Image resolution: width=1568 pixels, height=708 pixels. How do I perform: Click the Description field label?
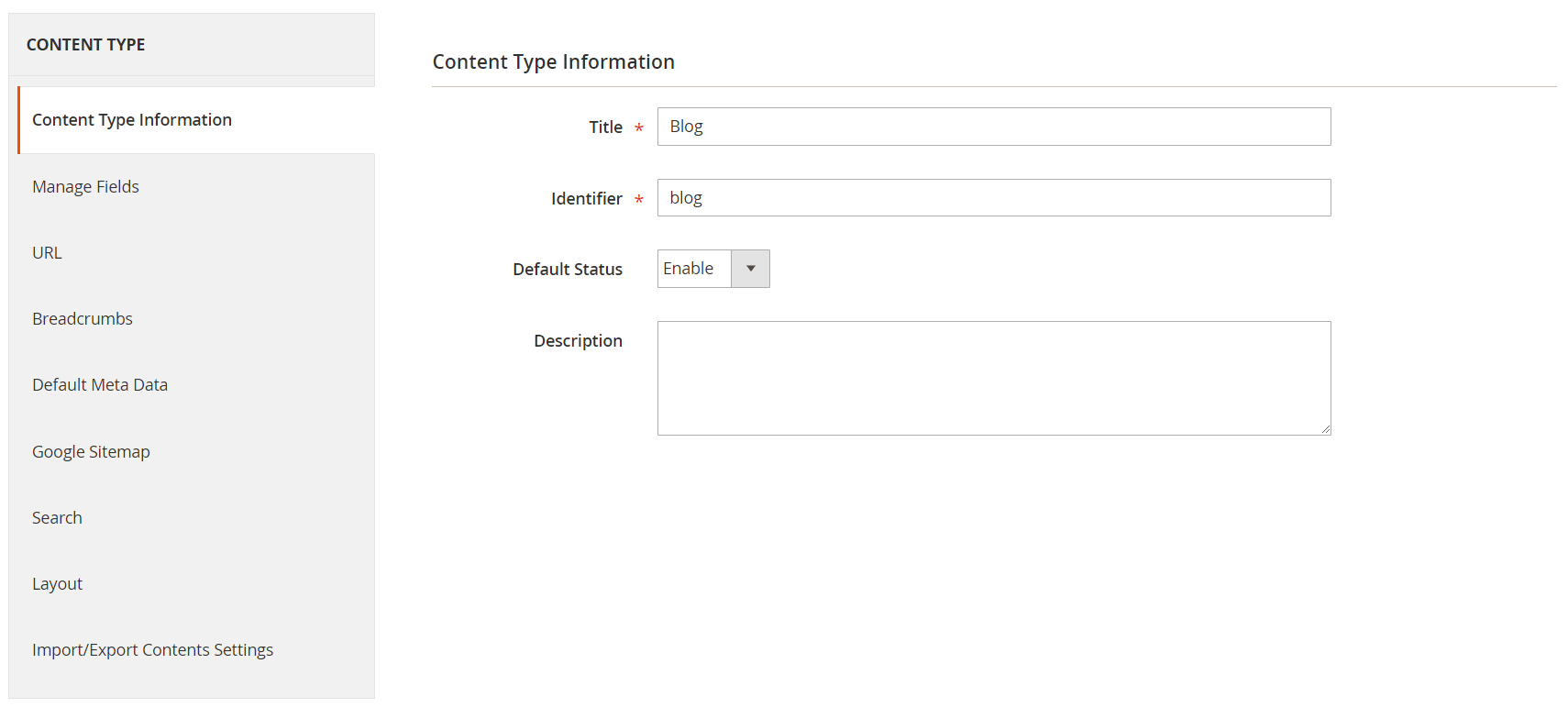click(578, 341)
